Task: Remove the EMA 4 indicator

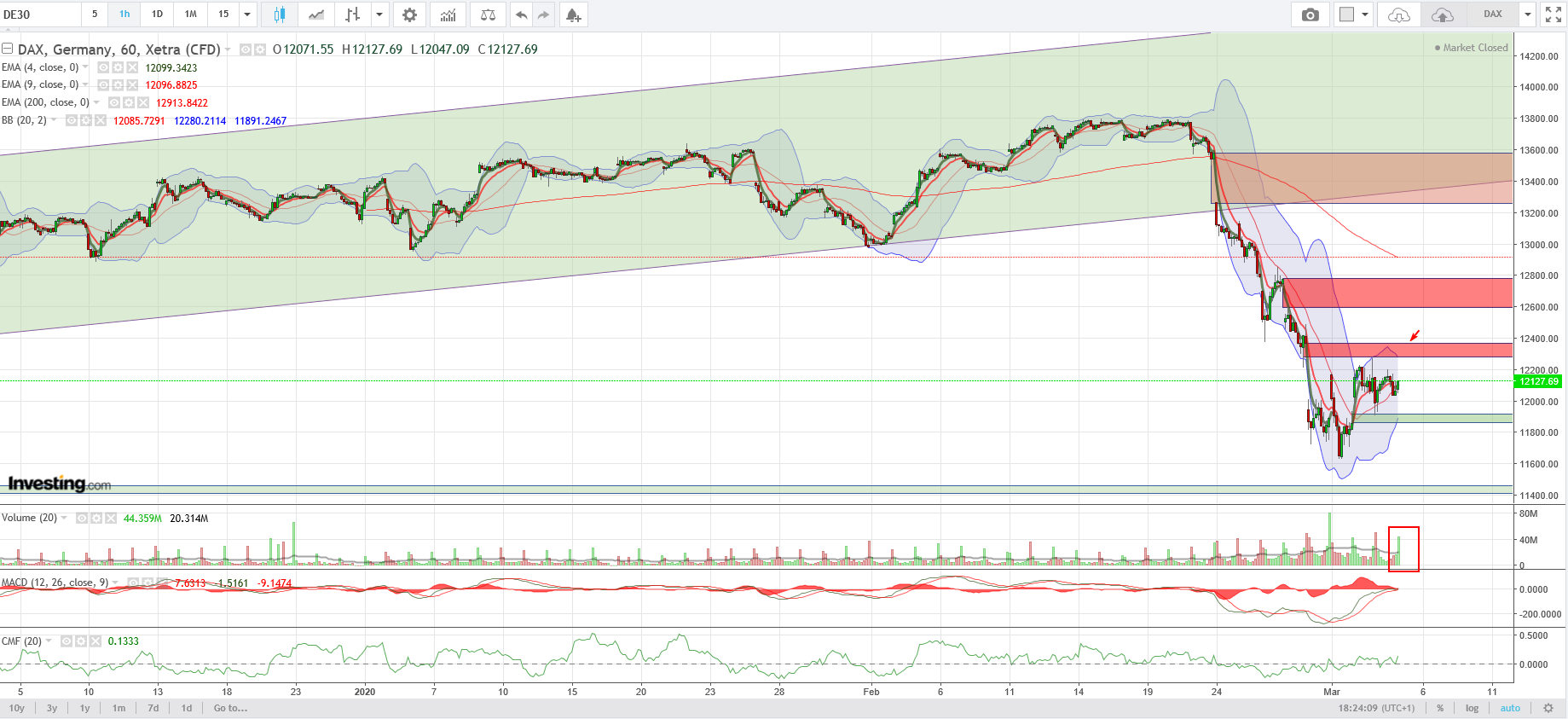Action: click(x=132, y=67)
